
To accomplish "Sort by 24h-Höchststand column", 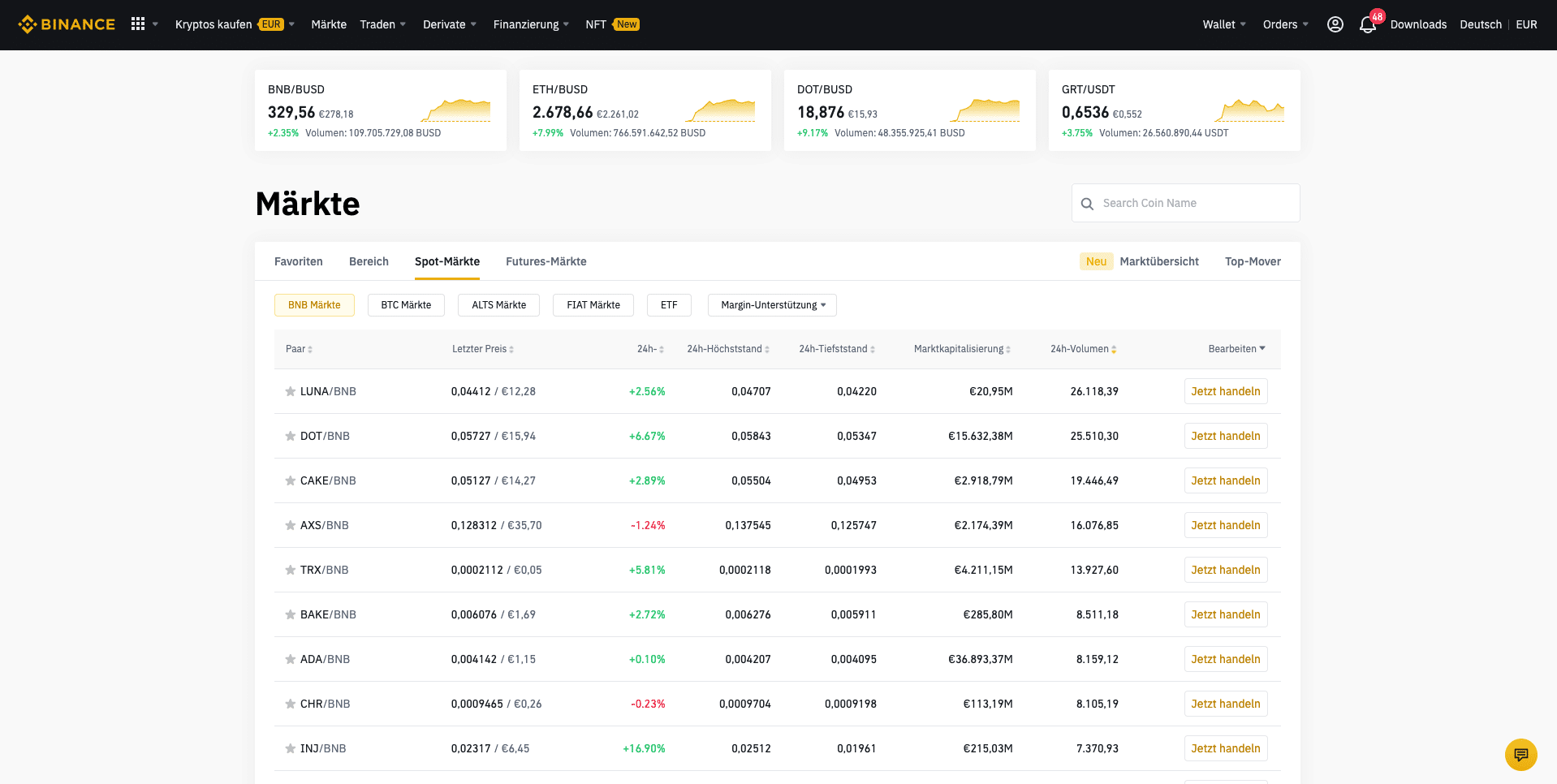I will [728, 349].
